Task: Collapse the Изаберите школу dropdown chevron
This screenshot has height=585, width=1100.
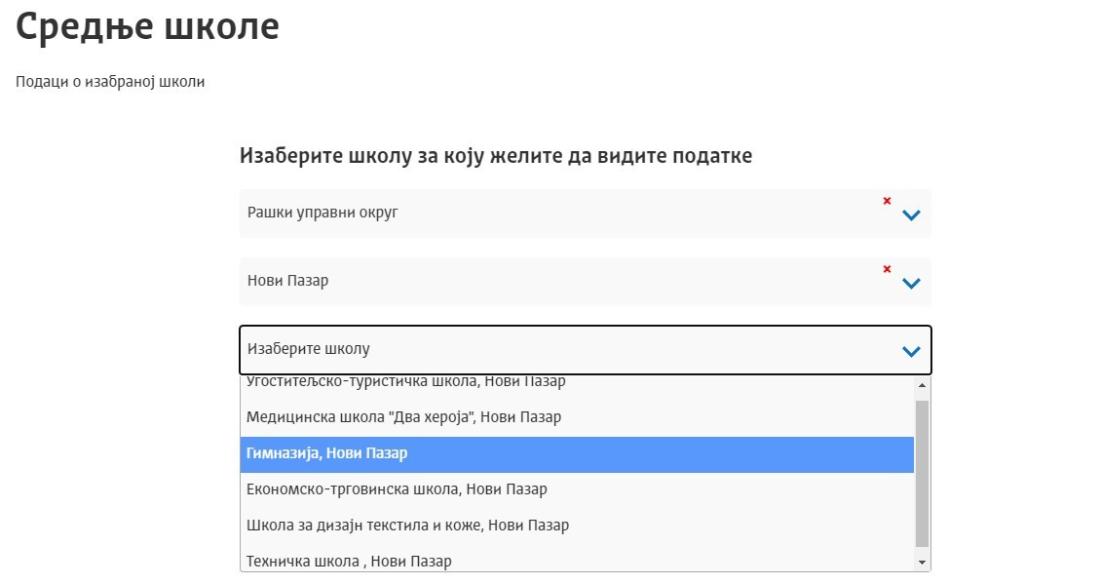Action: [911, 351]
